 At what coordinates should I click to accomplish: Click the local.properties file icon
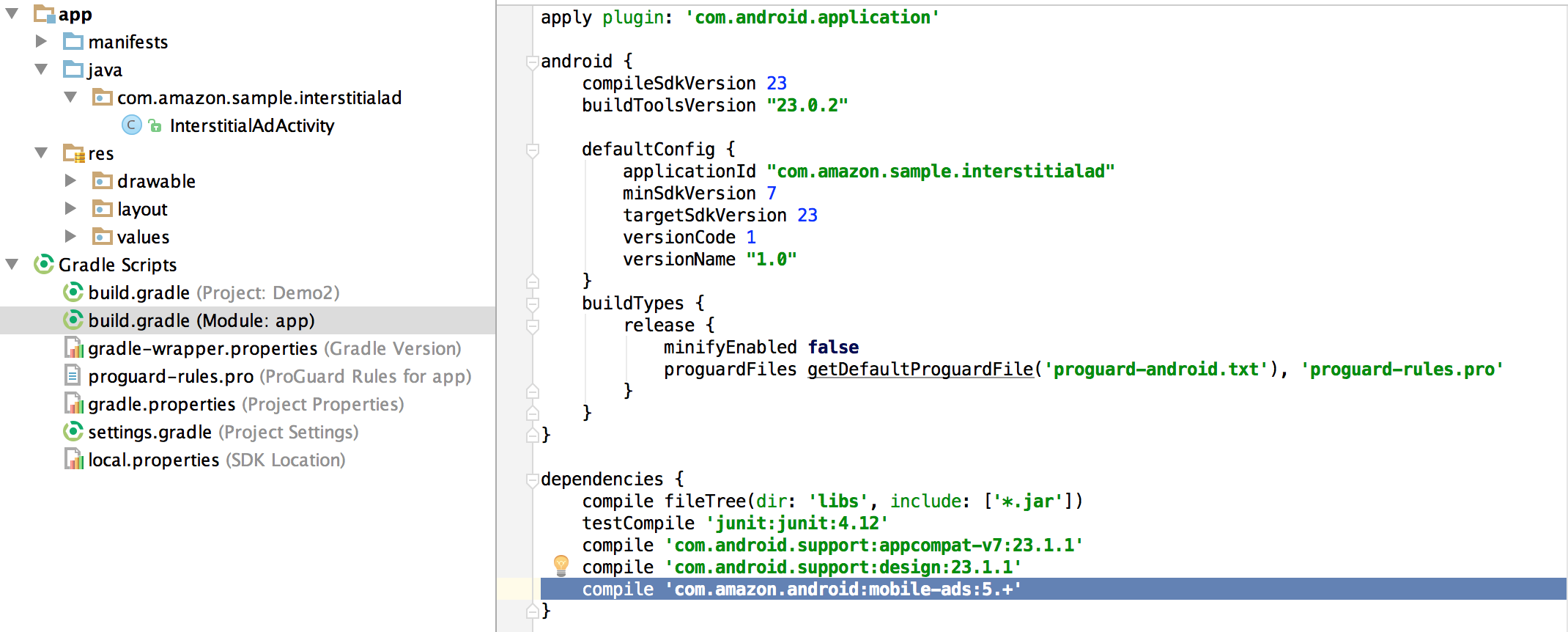[x=73, y=460]
